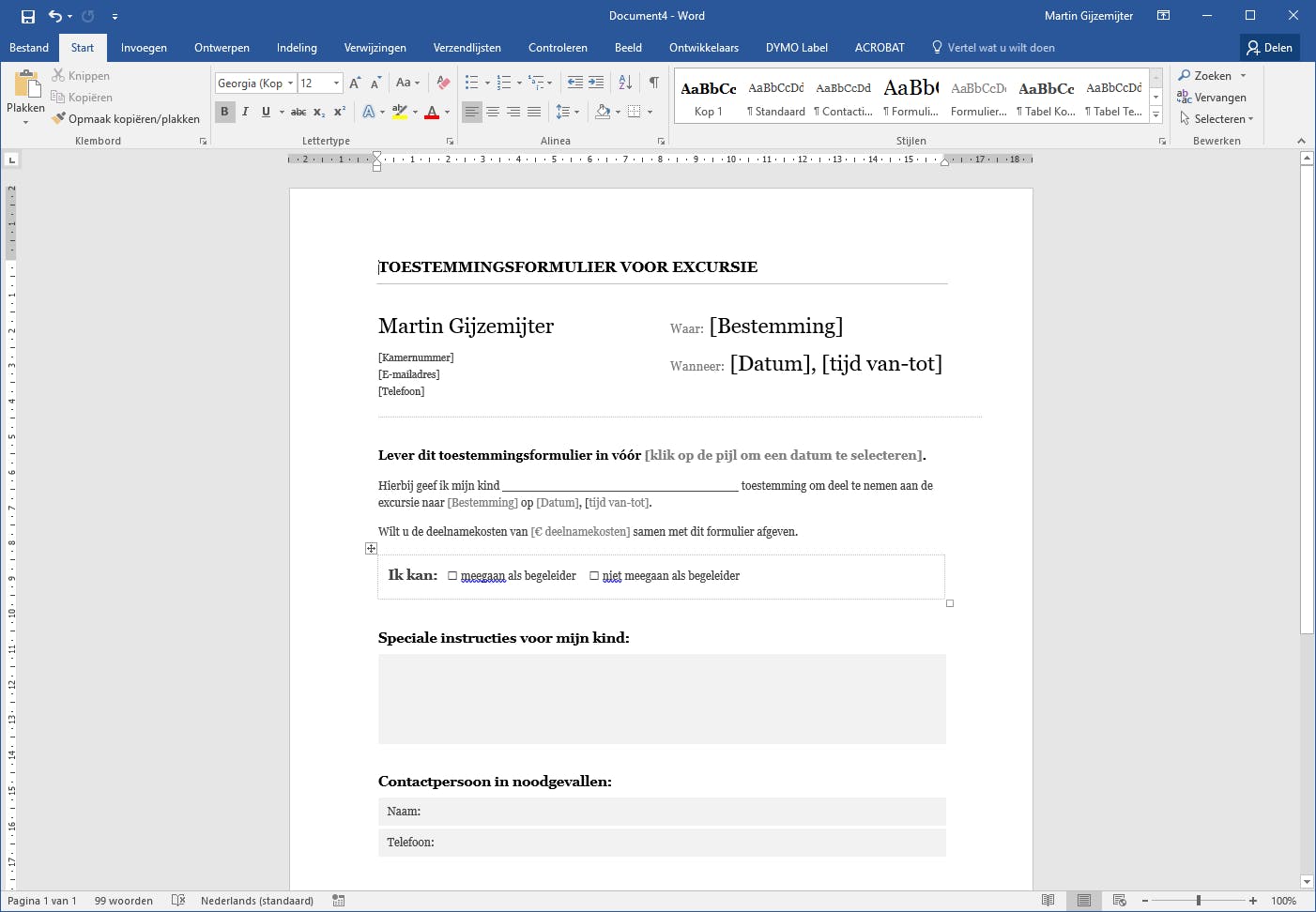Screen dimensions: 1316x912
Task: Check the 'niet meegaan als begeleider' checkbox
Action: (x=594, y=576)
